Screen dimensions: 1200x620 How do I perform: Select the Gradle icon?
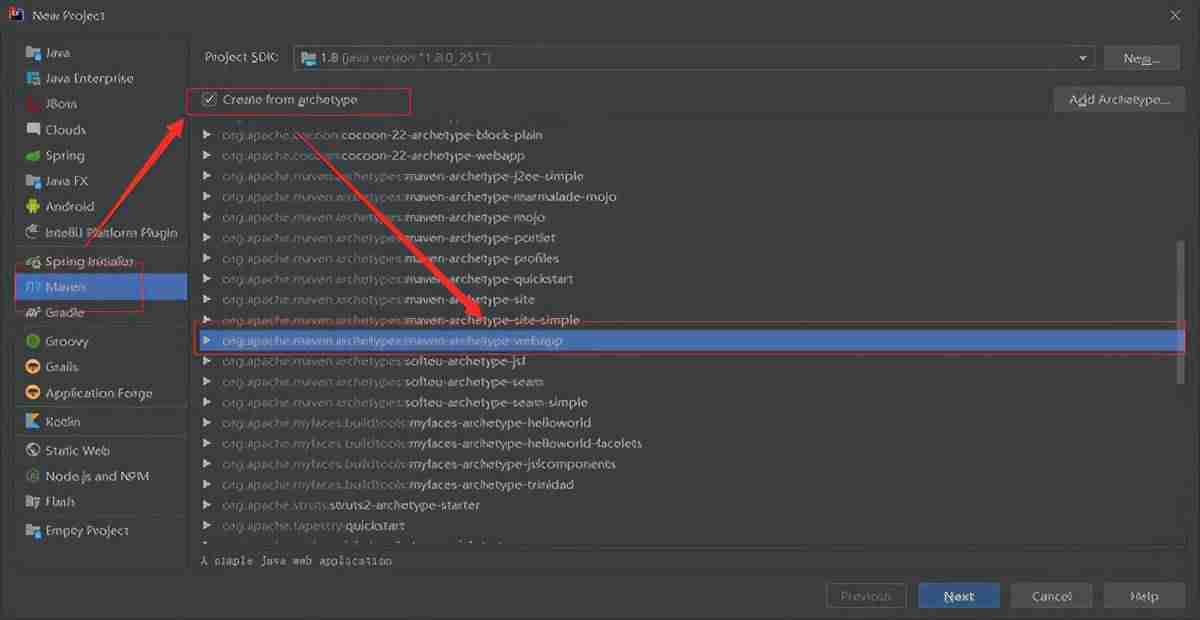click(33, 313)
